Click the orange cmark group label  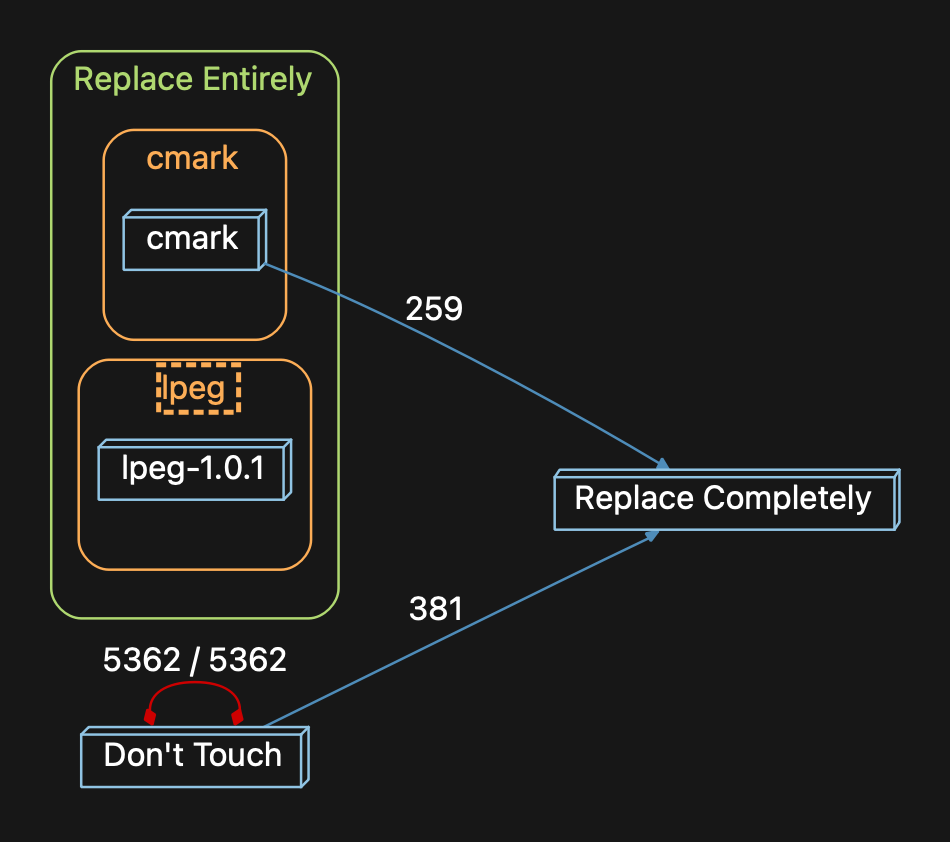point(192,157)
